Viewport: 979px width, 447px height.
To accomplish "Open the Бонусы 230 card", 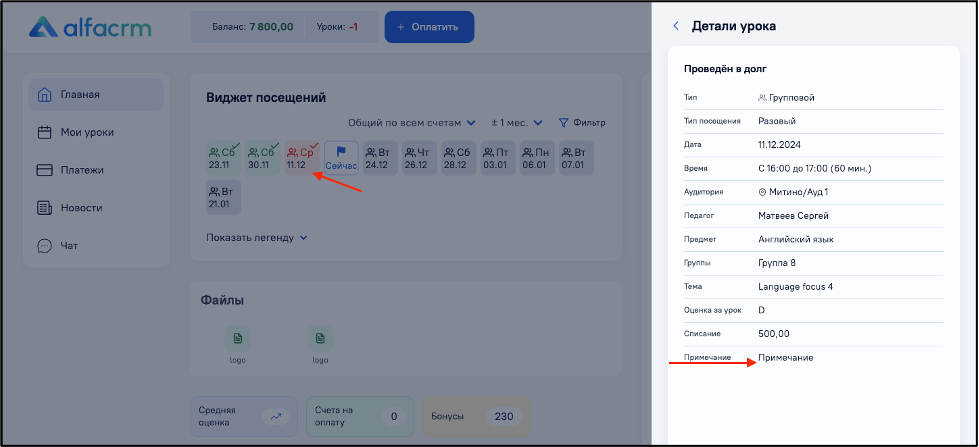I will click(476, 416).
